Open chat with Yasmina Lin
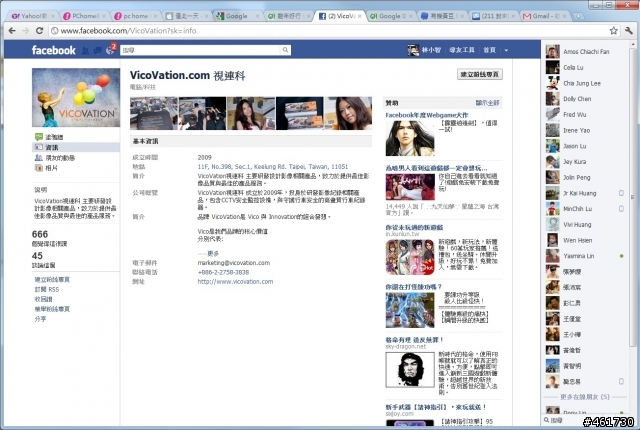The height and width of the screenshot is (430, 640). pos(585,256)
